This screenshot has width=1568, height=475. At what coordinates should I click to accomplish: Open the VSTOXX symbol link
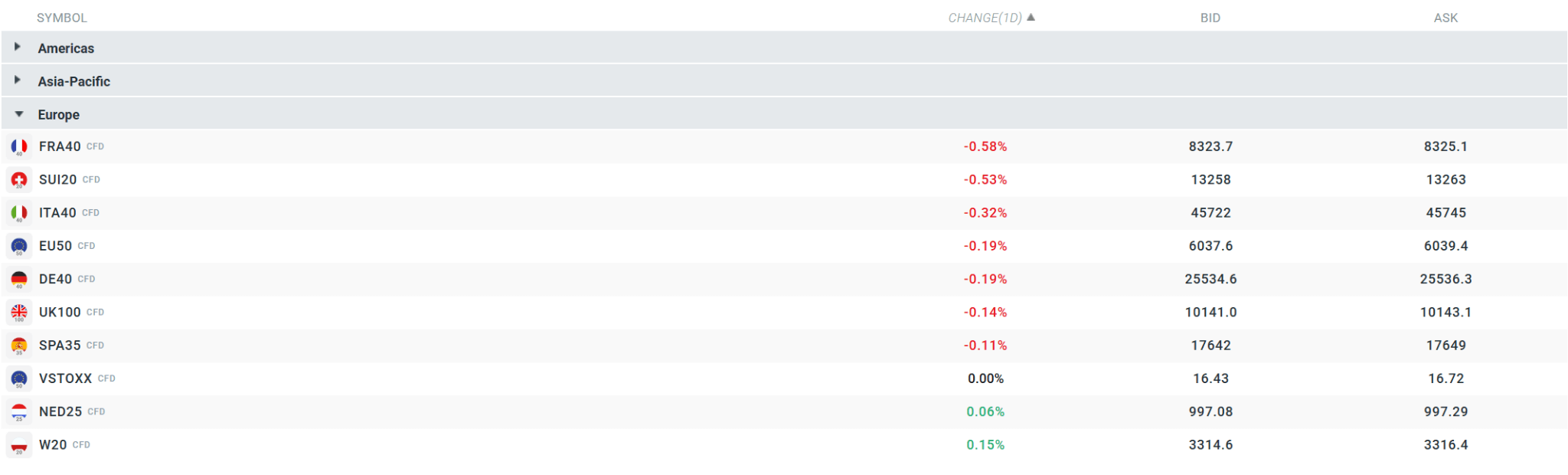click(x=65, y=378)
